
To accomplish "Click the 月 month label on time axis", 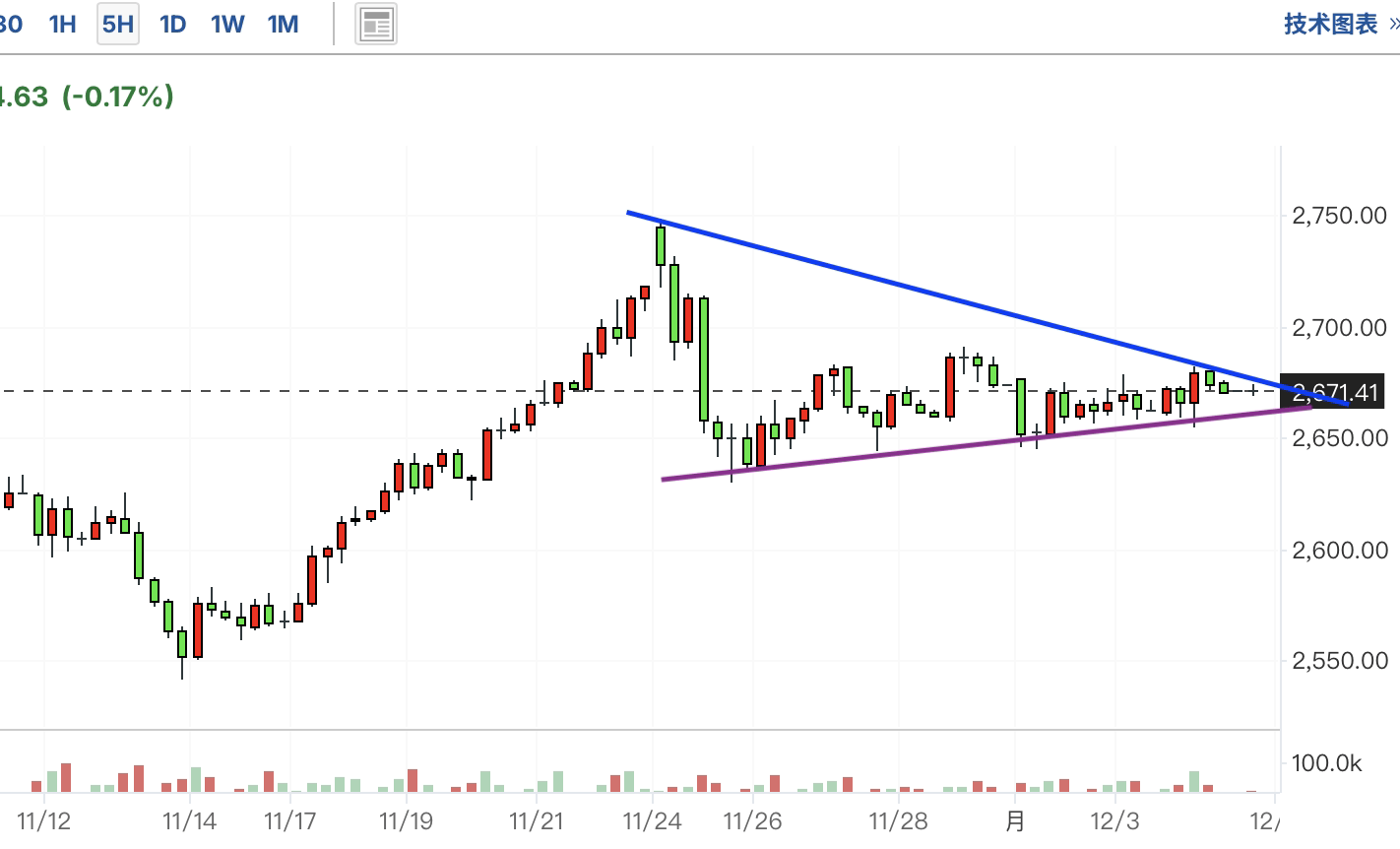I will coord(1015,820).
